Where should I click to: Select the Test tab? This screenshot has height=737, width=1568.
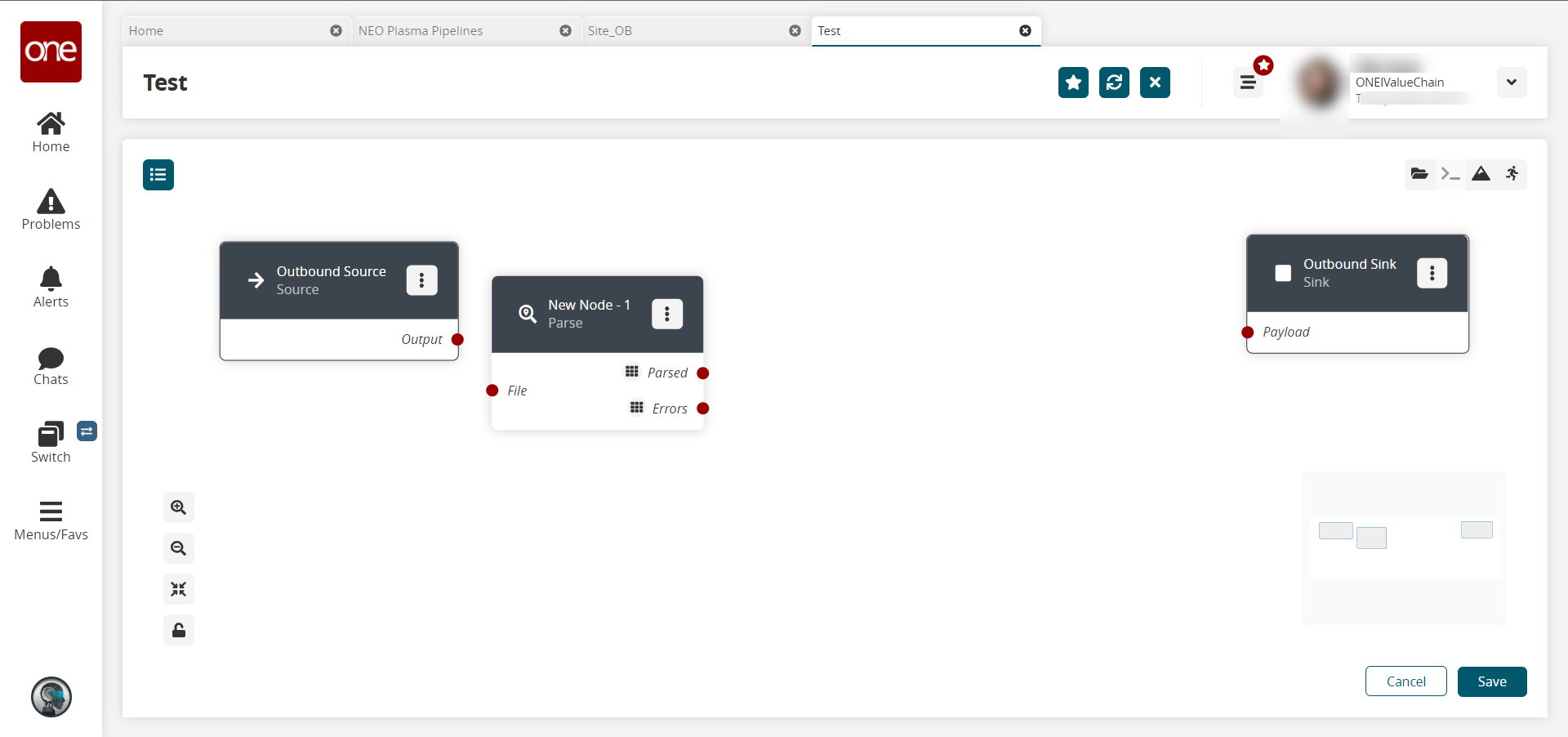(x=829, y=31)
